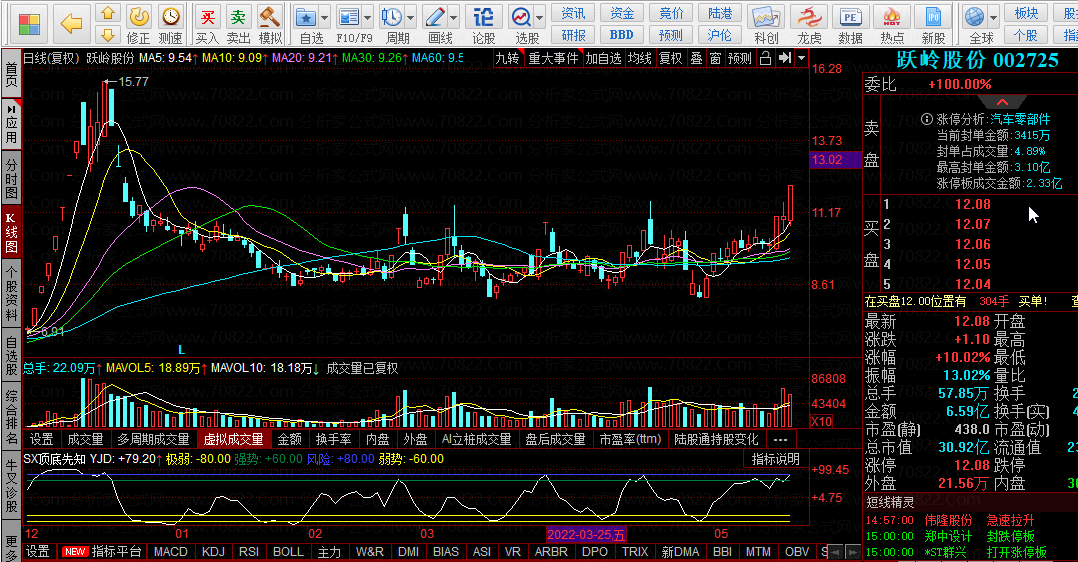Open the 自选 star folder icon
The height and width of the screenshot is (562, 1078).
(306, 17)
